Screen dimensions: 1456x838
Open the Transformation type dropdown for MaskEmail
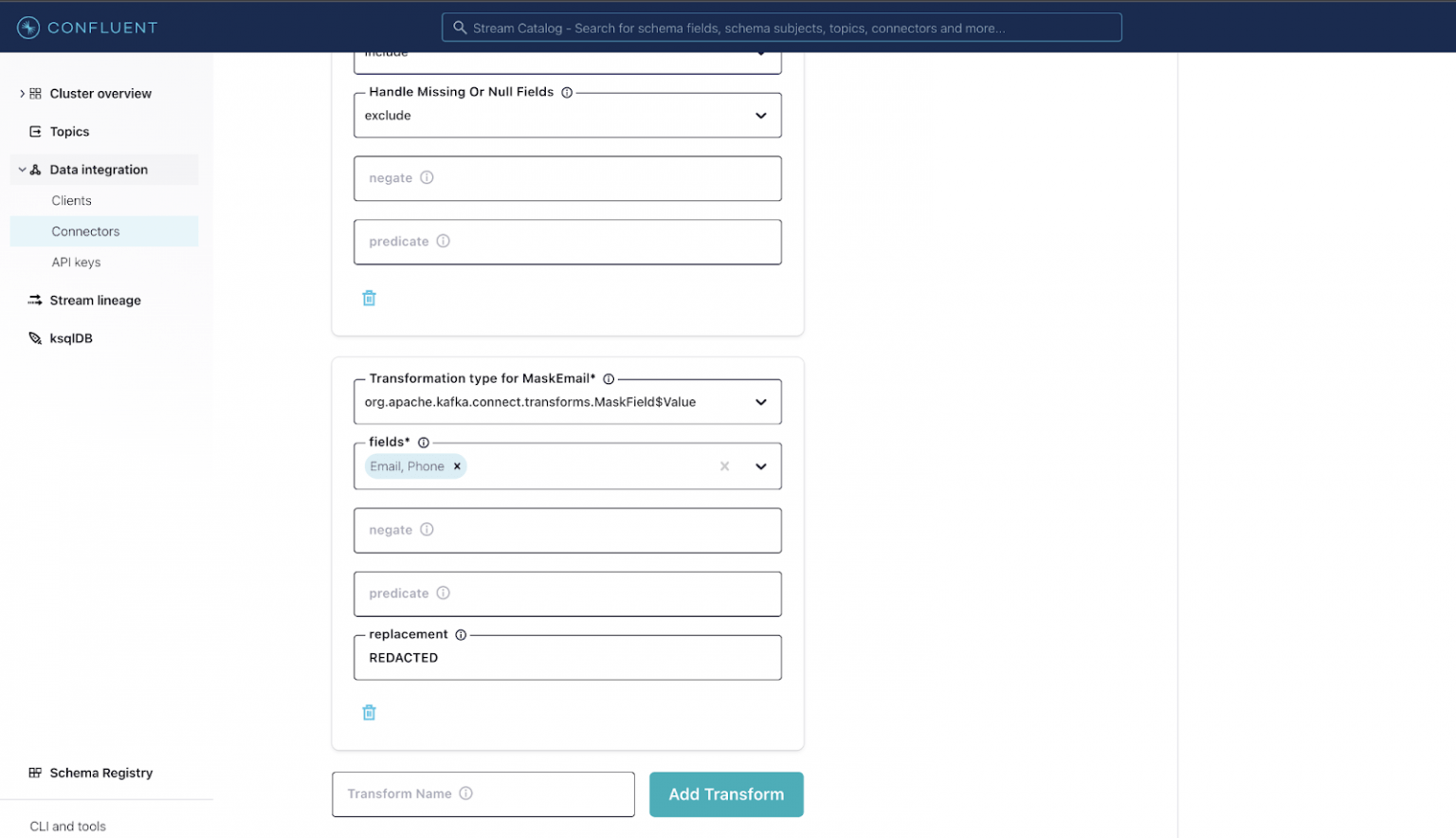[759, 401]
